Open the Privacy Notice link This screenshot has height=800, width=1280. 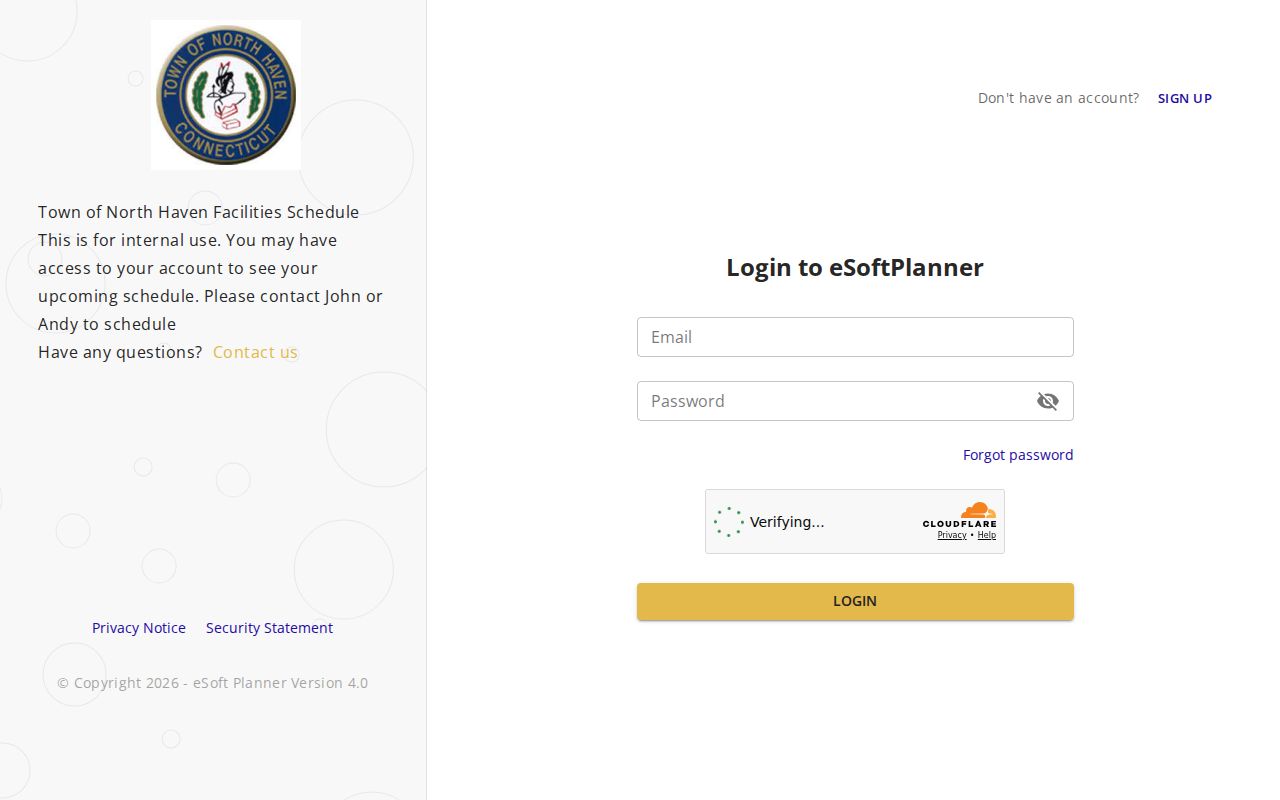pos(139,628)
